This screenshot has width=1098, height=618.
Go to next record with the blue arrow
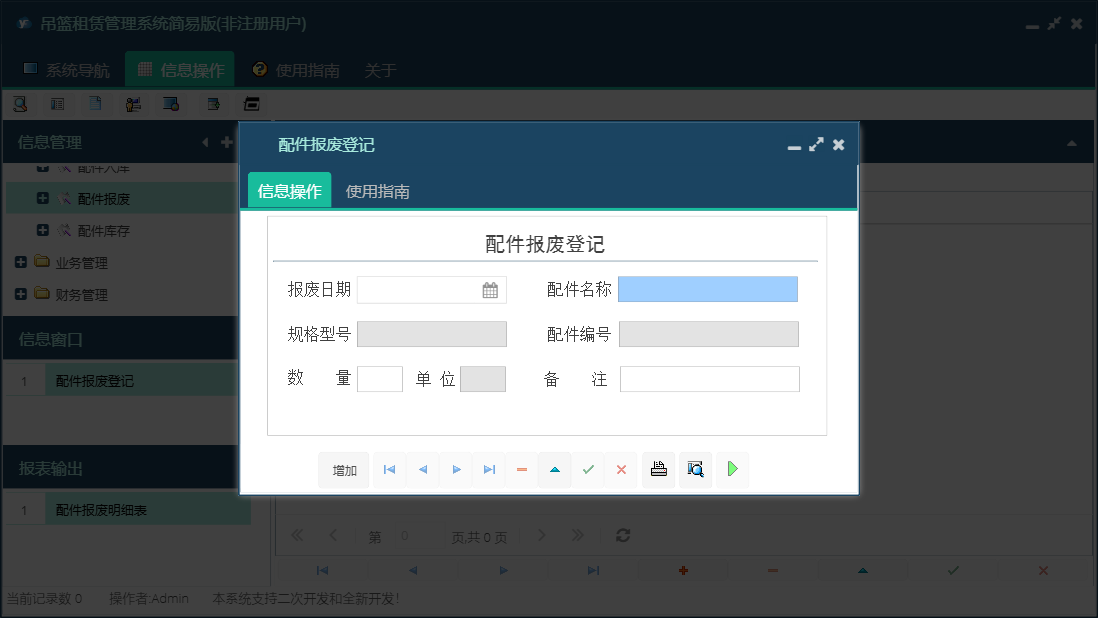pyautogui.click(x=456, y=469)
